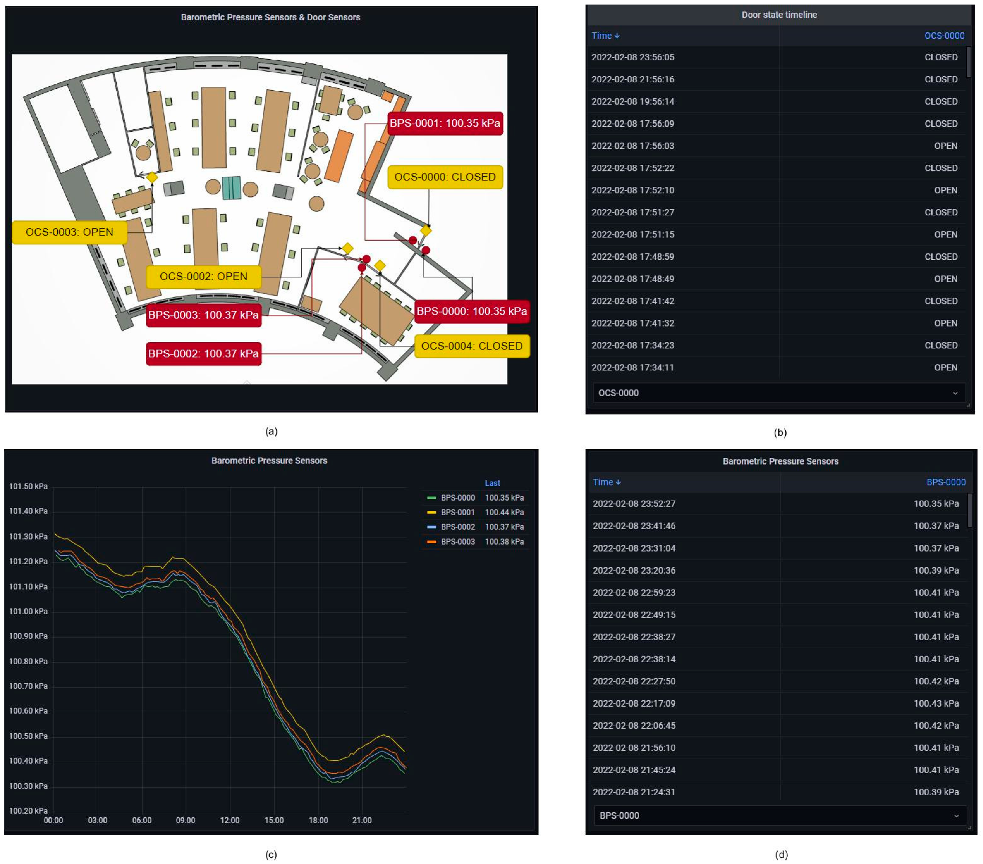Toggle BPS-0000 series in chart legend
Viewport: 983px width, 864px height.
pyautogui.click(x=460, y=497)
